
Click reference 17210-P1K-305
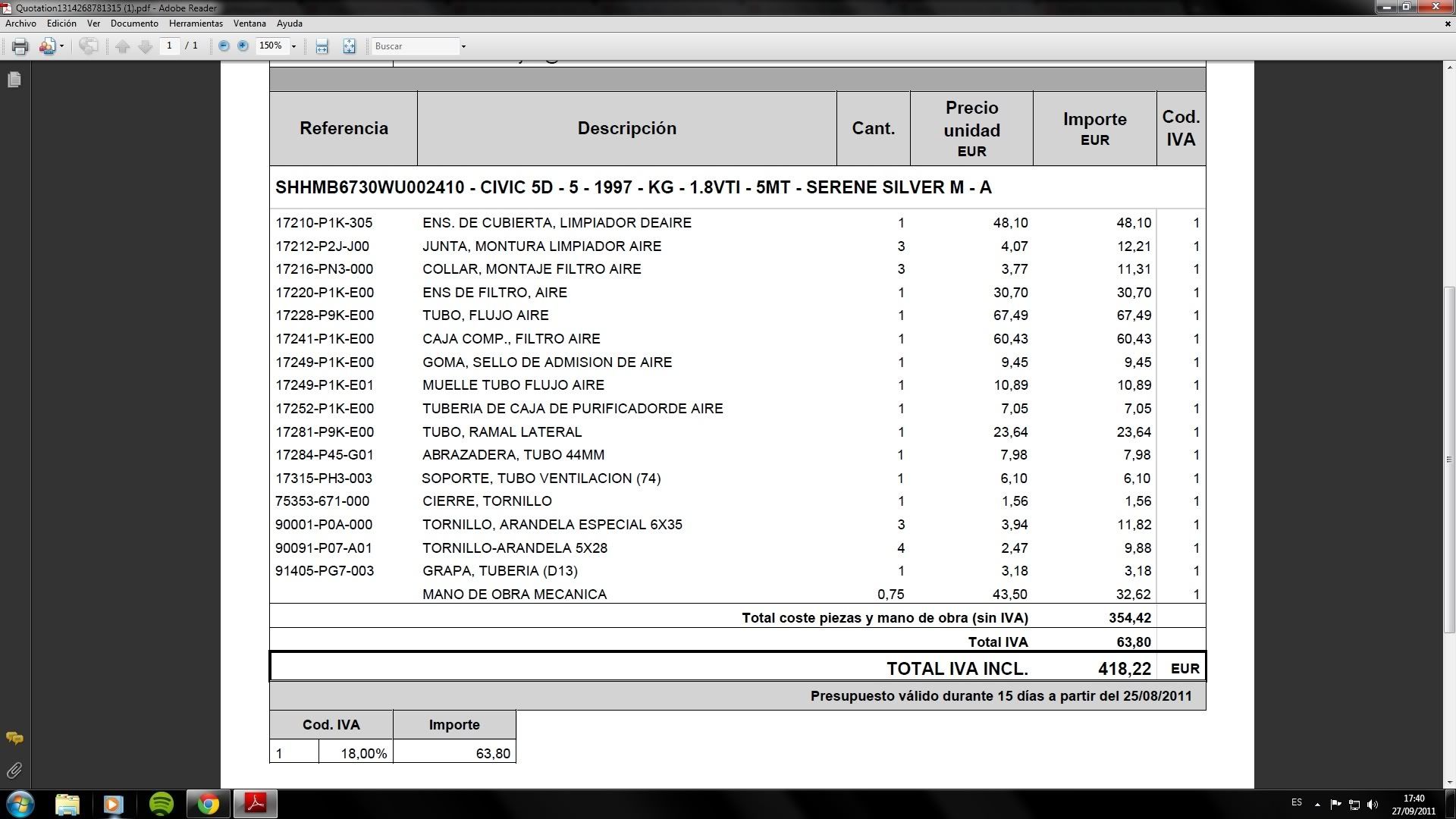[324, 223]
